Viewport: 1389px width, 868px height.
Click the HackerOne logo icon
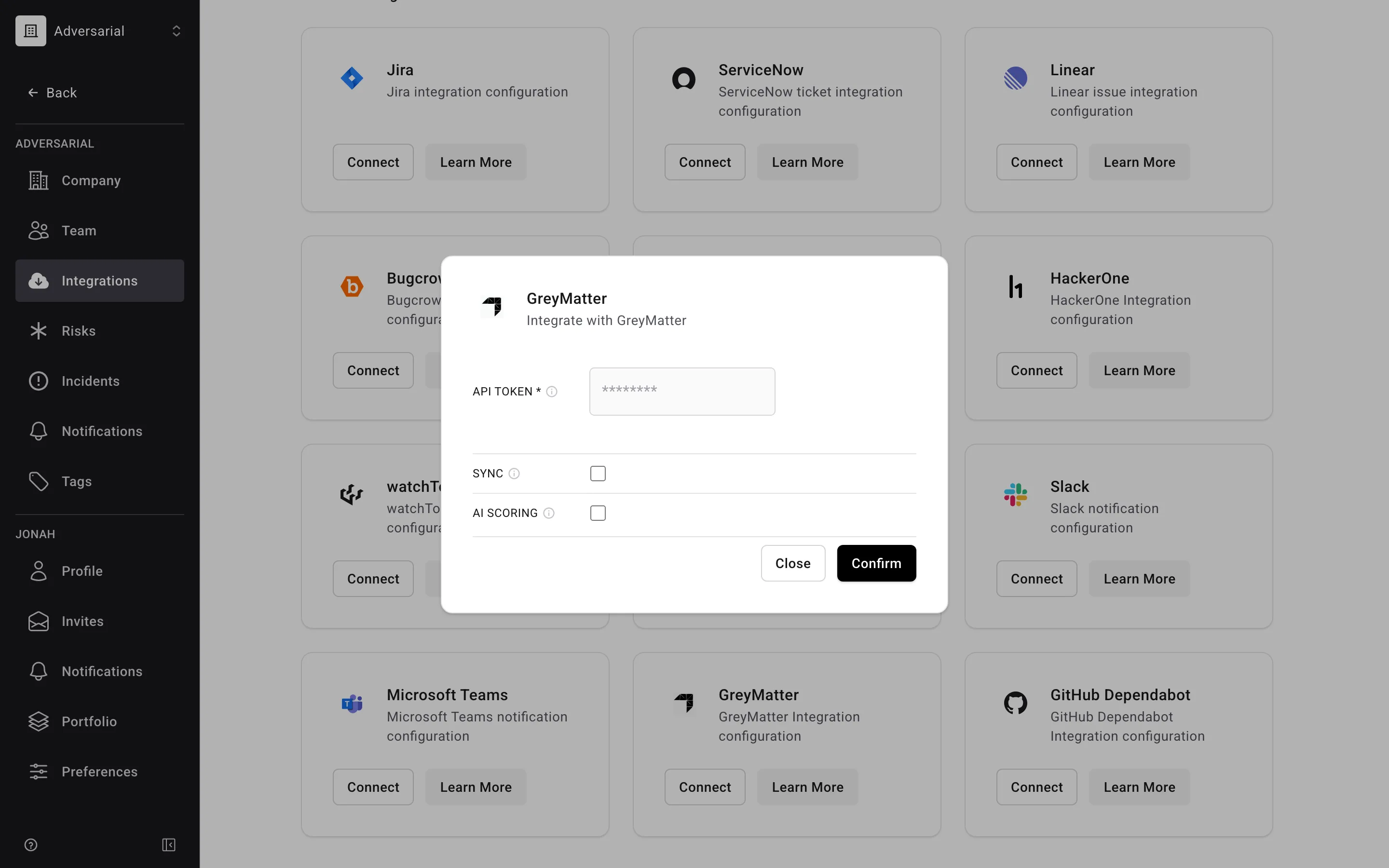(x=1015, y=286)
